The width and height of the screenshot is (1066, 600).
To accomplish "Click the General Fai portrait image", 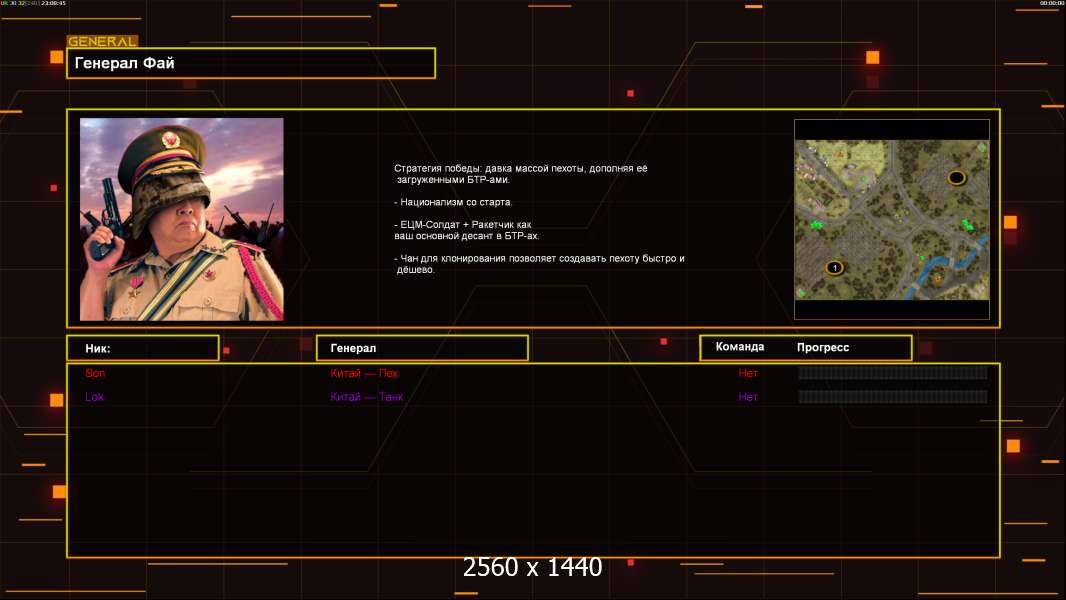I will click(x=182, y=219).
